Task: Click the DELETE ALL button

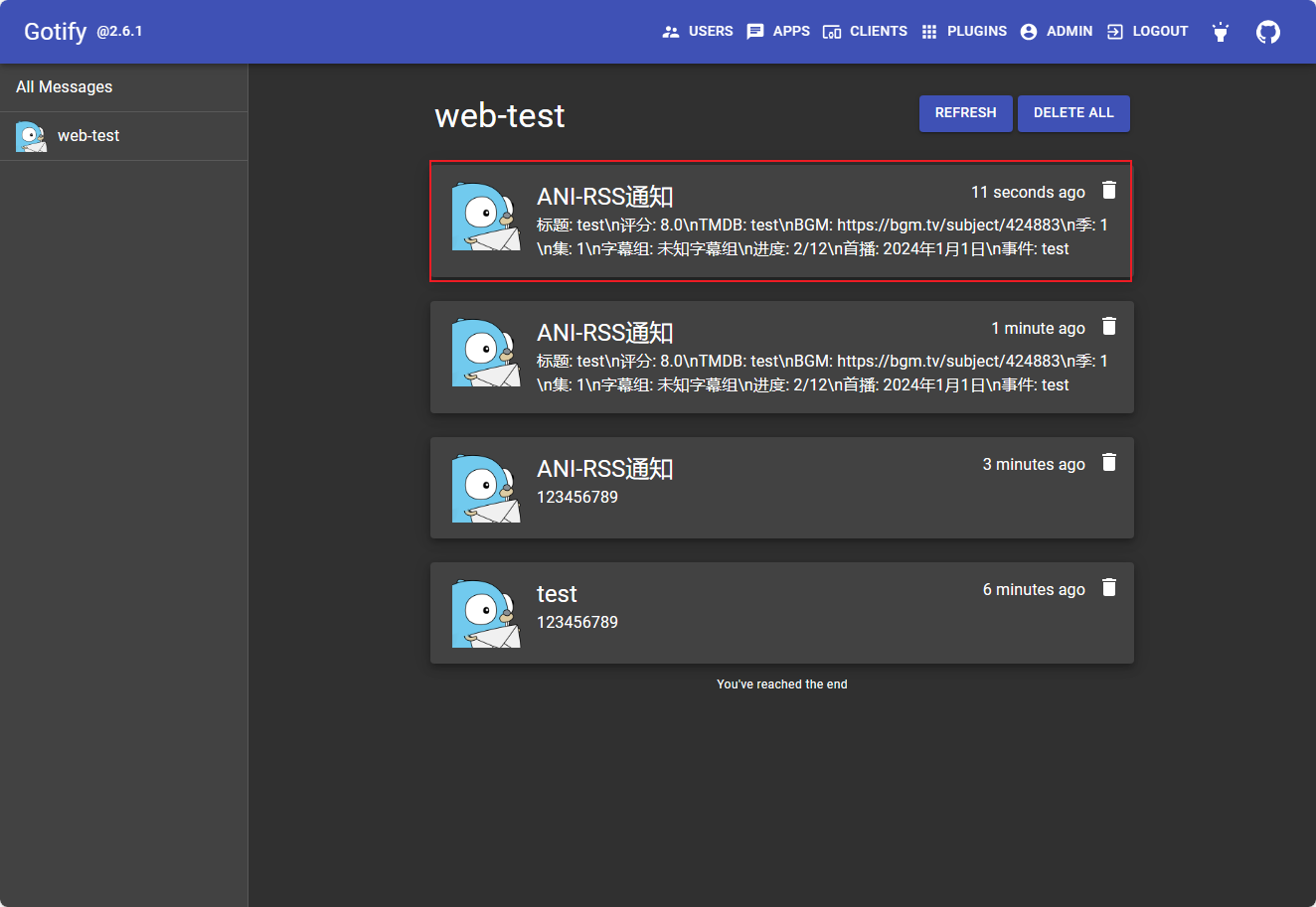Action: pyautogui.click(x=1073, y=113)
